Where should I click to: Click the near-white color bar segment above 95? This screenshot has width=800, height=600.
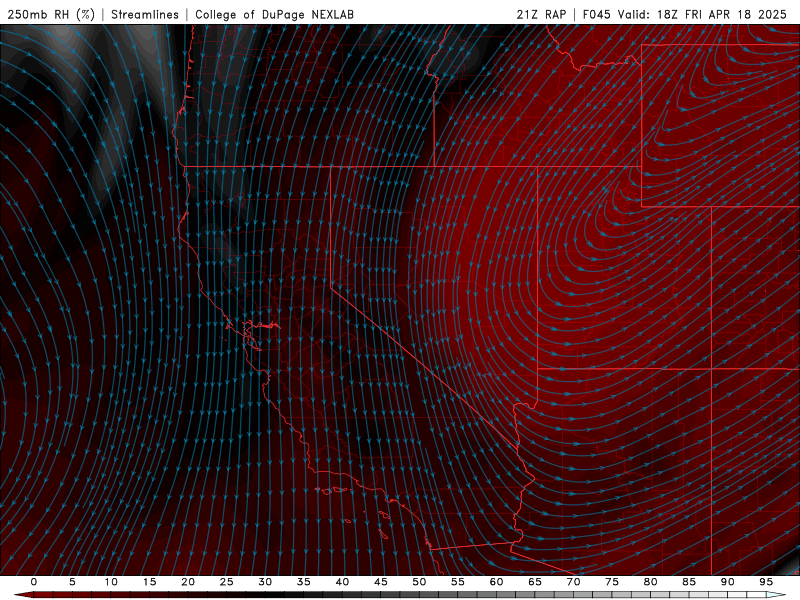(x=776, y=595)
